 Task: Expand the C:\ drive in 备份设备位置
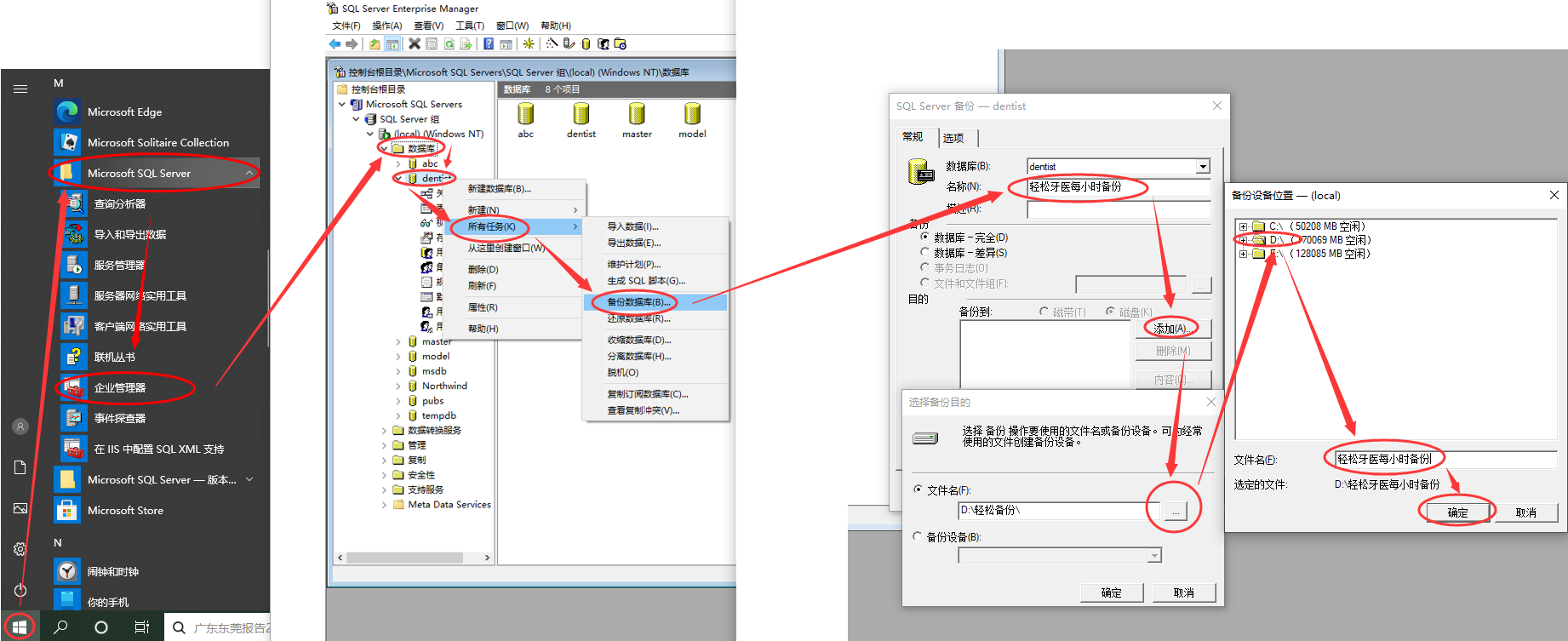(1243, 226)
